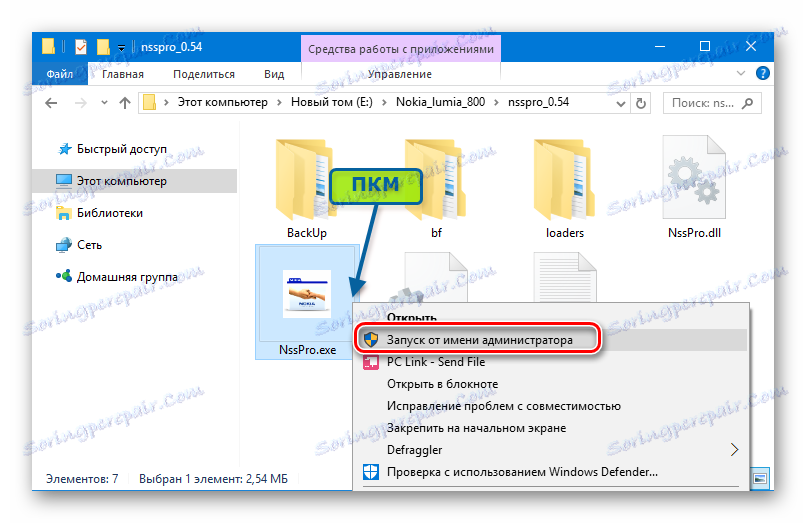806x523 pixels.
Task: Click the PC Link Send File icon
Action: [x=371, y=362]
